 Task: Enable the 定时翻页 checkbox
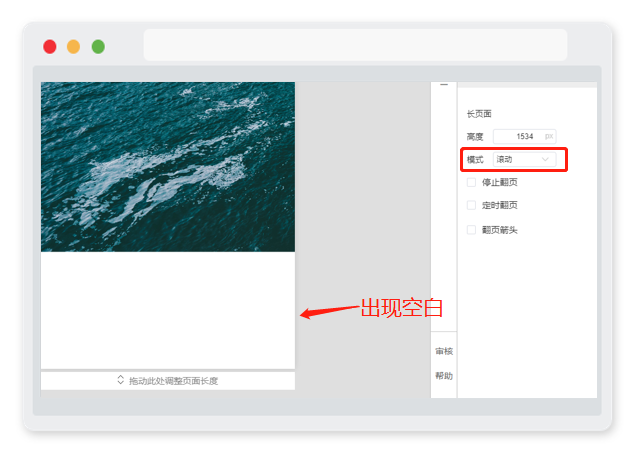coord(471,205)
